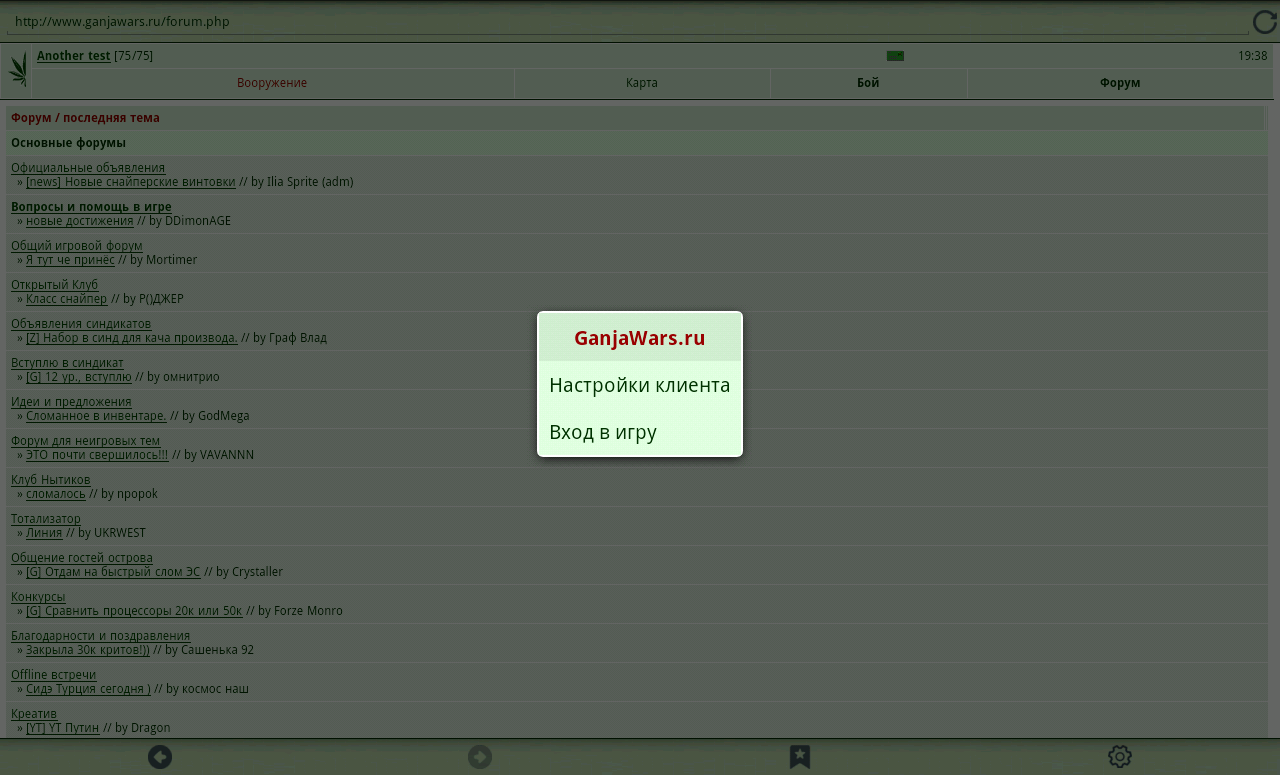
Task: Open the 'новые достижения' topic
Action: pyautogui.click(x=80, y=221)
